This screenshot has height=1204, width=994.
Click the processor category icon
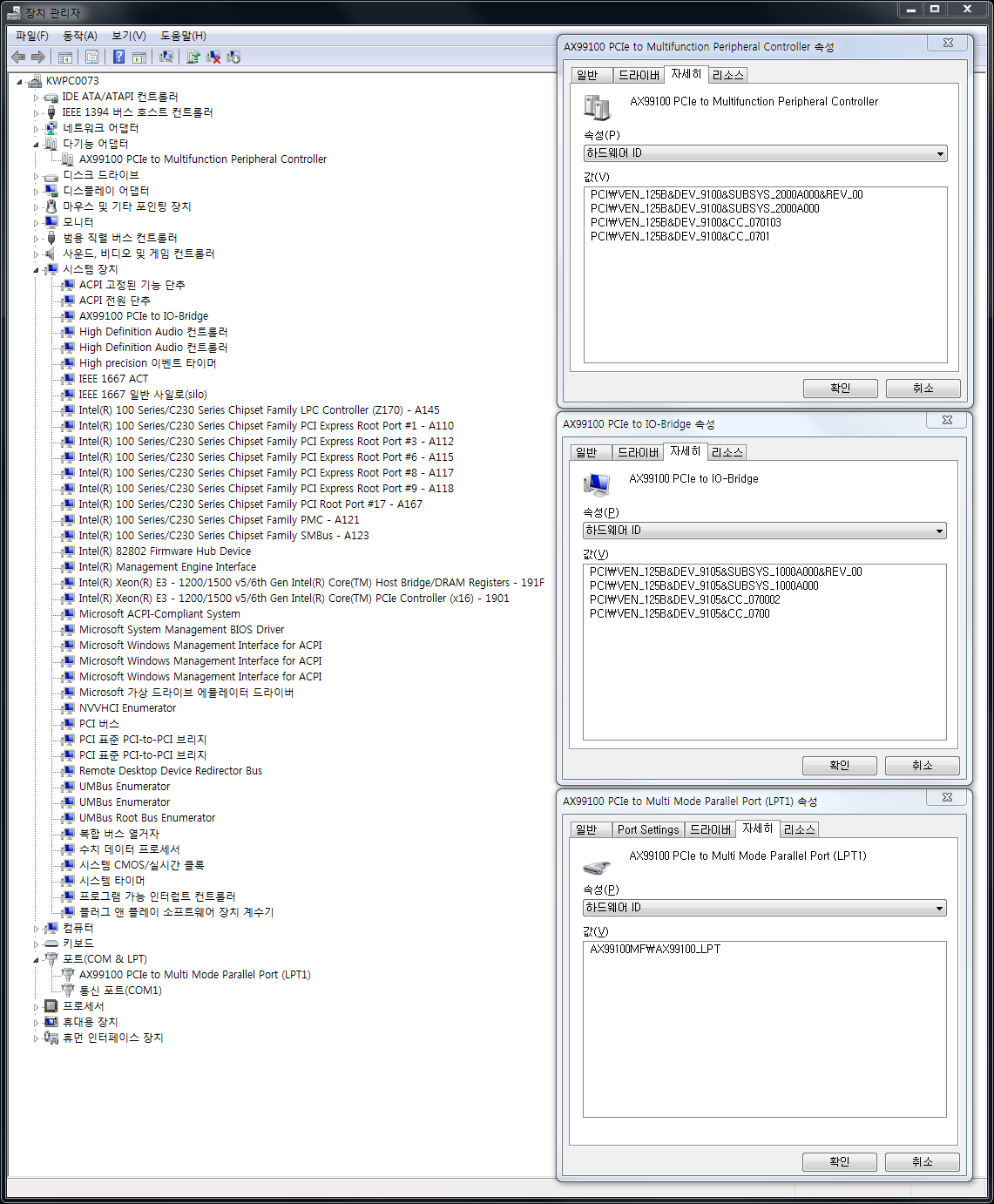51,1006
